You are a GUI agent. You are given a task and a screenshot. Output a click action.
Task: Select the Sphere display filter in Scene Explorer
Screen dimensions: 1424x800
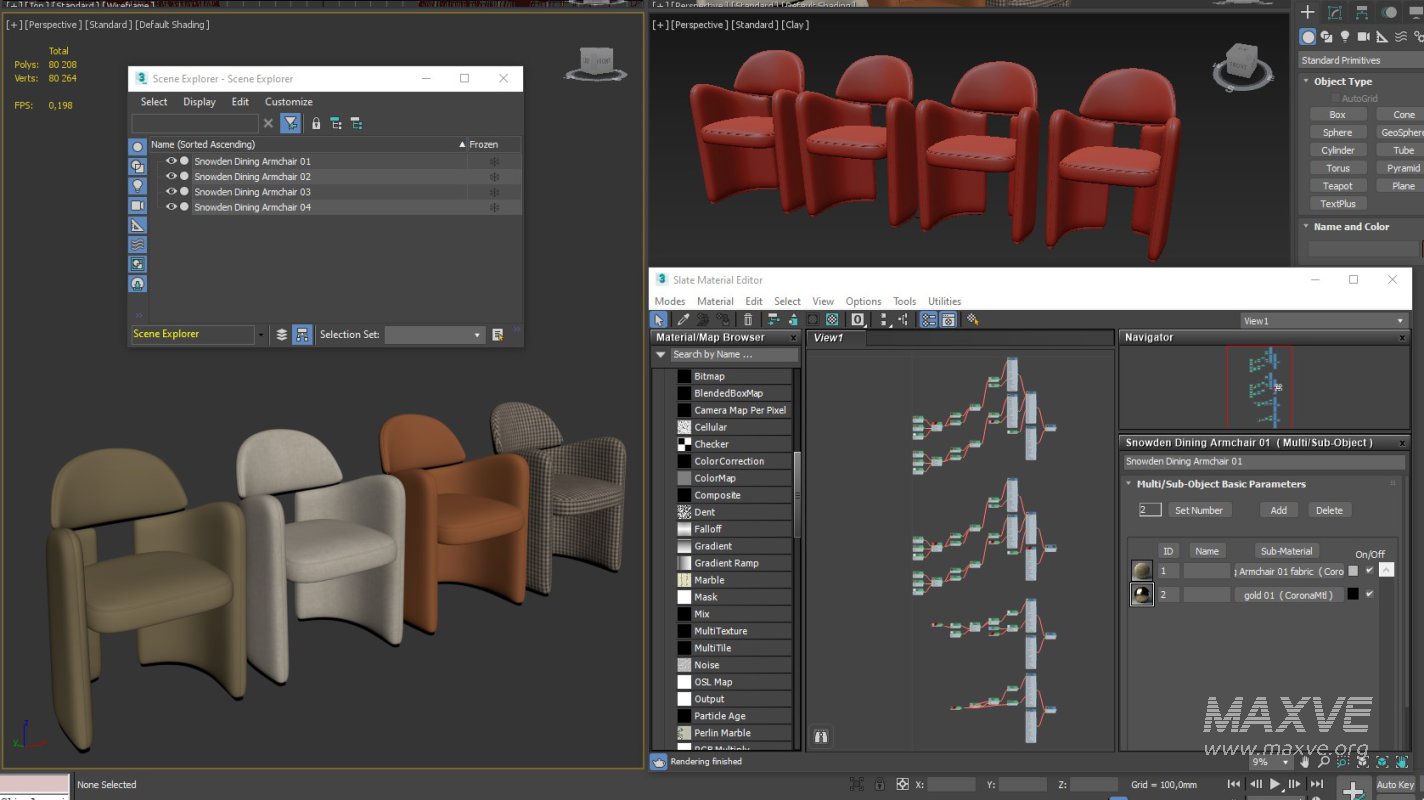click(137, 147)
